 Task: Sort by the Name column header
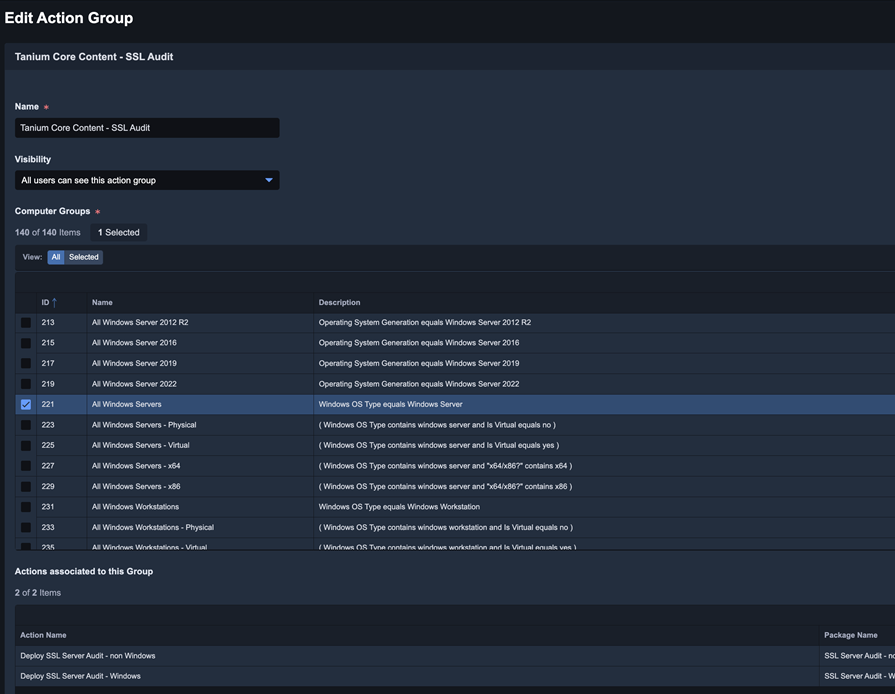[102, 302]
